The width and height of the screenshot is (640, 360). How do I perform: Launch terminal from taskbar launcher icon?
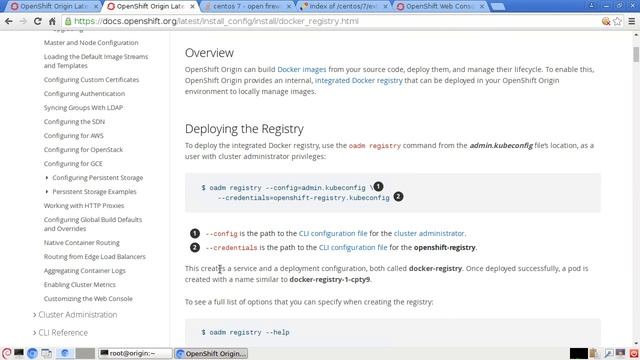coord(19,353)
